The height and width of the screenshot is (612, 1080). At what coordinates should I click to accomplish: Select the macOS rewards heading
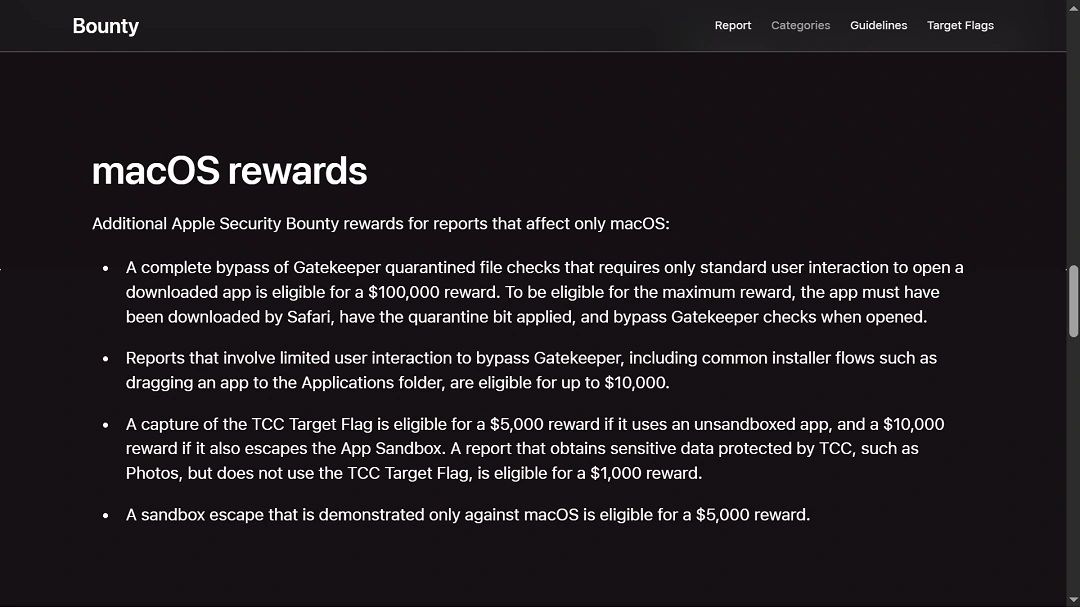[229, 170]
